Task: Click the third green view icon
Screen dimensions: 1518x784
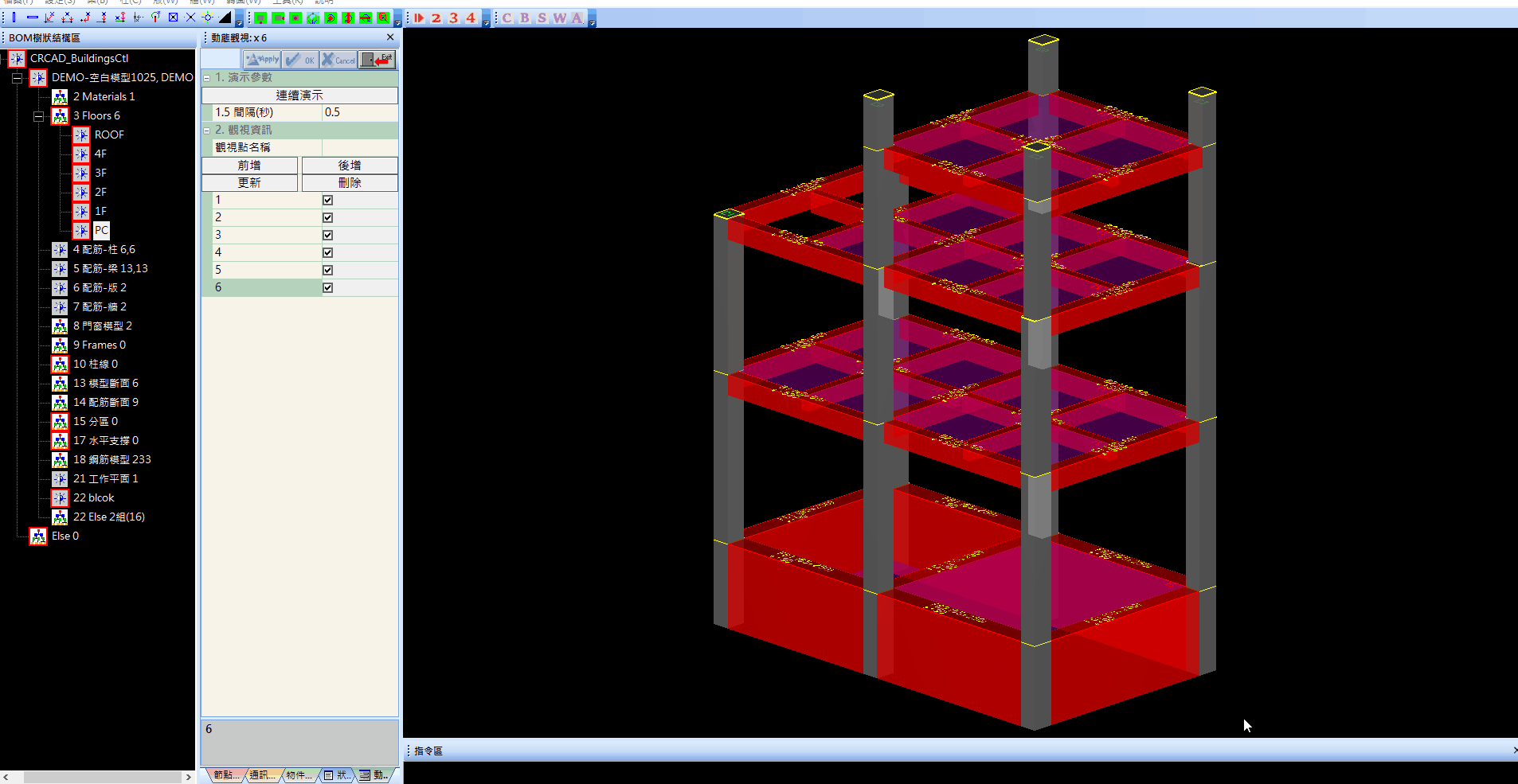Action: click(x=295, y=18)
